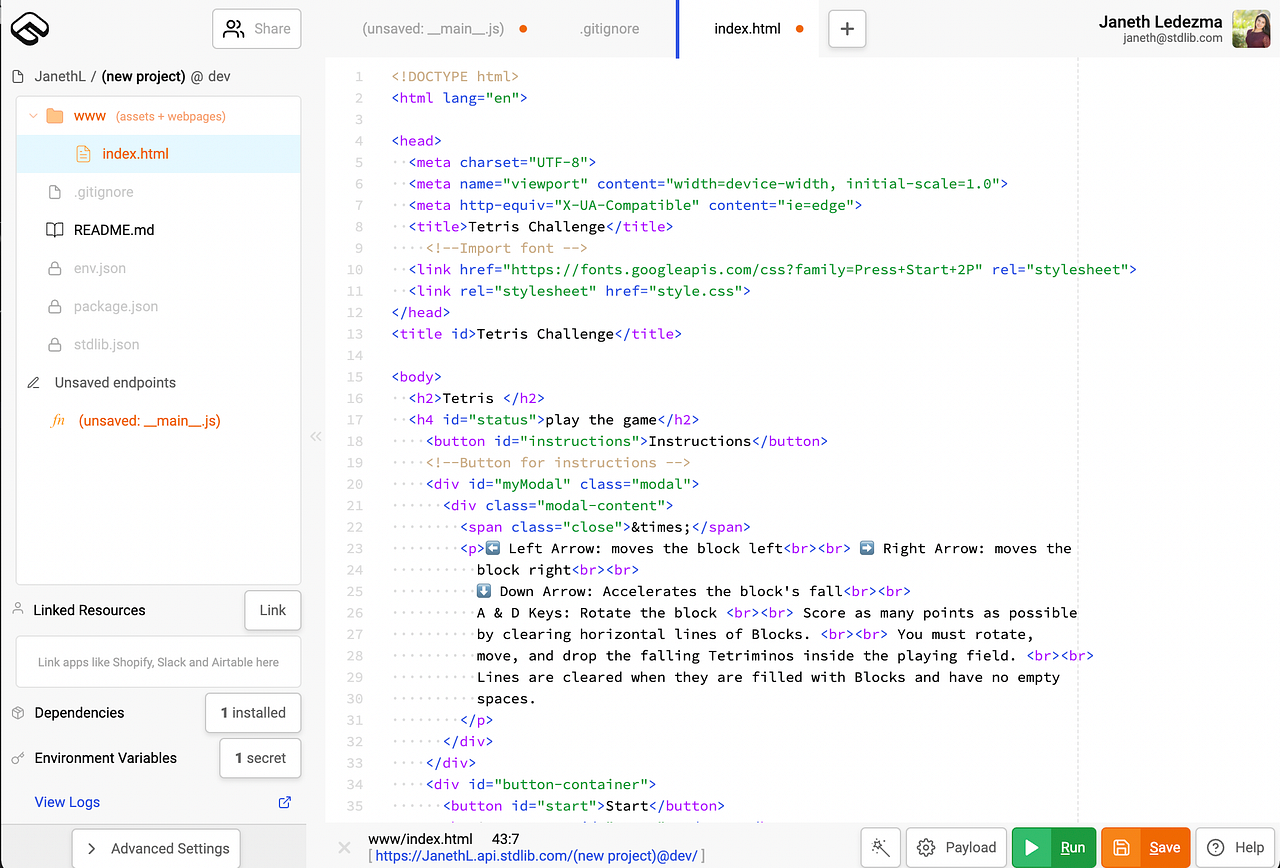Click the lock icon on package.json
Image resolution: width=1280 pixels, height=868 pixels.
(x=54, y=306)
